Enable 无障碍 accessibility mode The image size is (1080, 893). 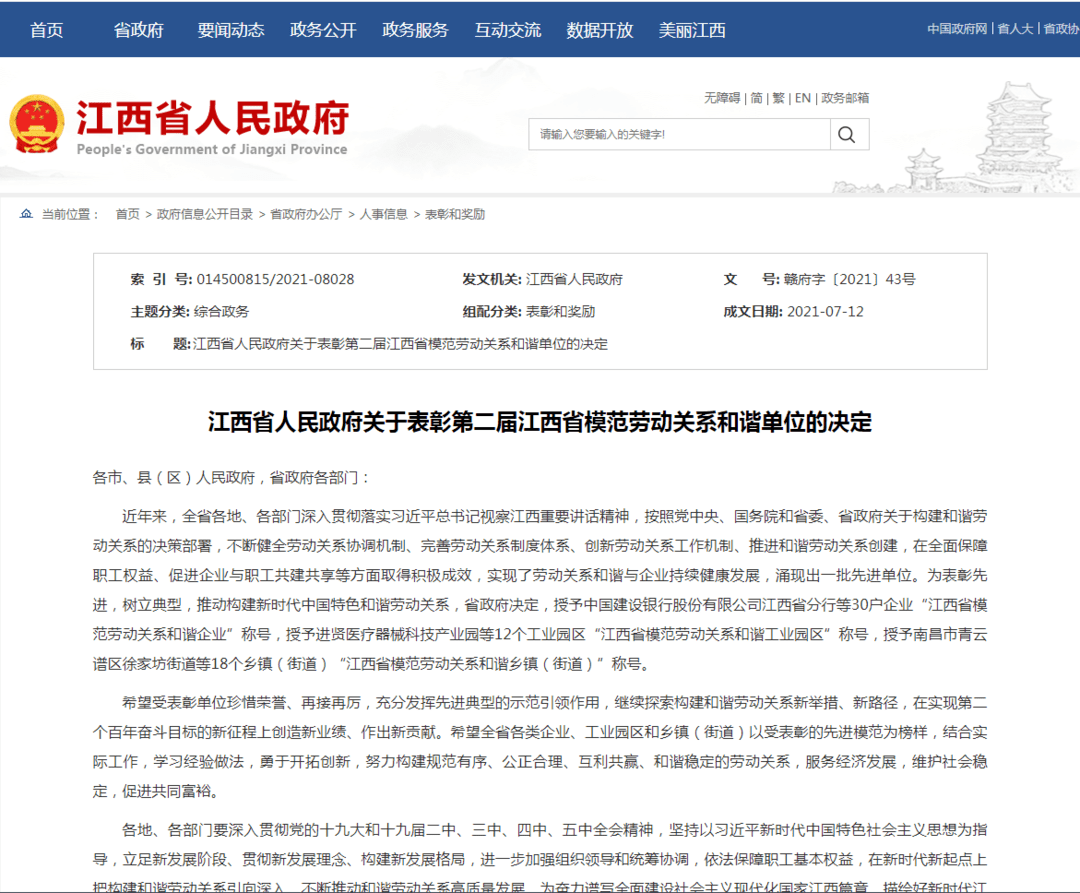pos(722,98)
